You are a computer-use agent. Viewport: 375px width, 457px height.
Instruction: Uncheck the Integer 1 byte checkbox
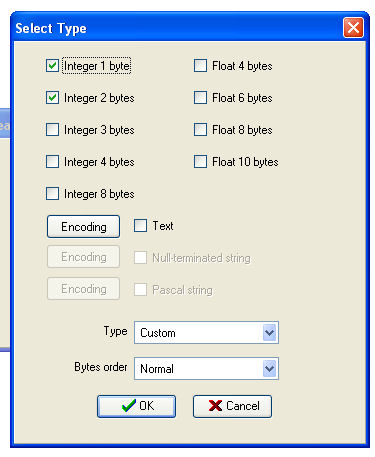52,66
